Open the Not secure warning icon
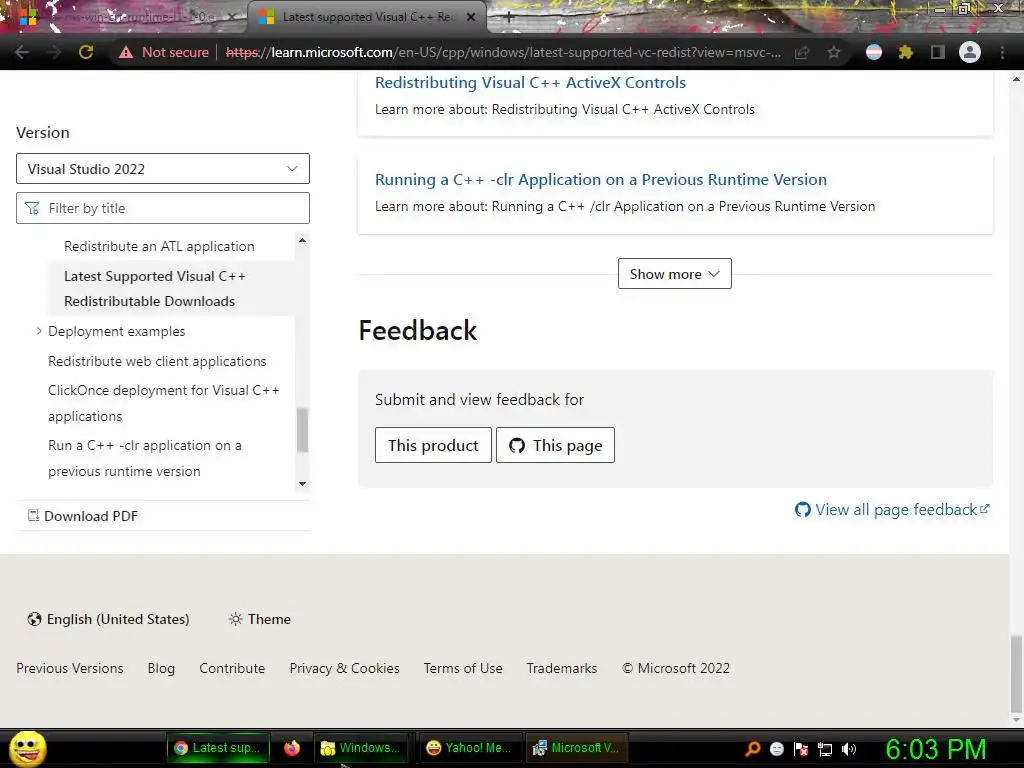The height and width of the screenshot is (768, 1024). pyautogui.click(x=126, y=52)
